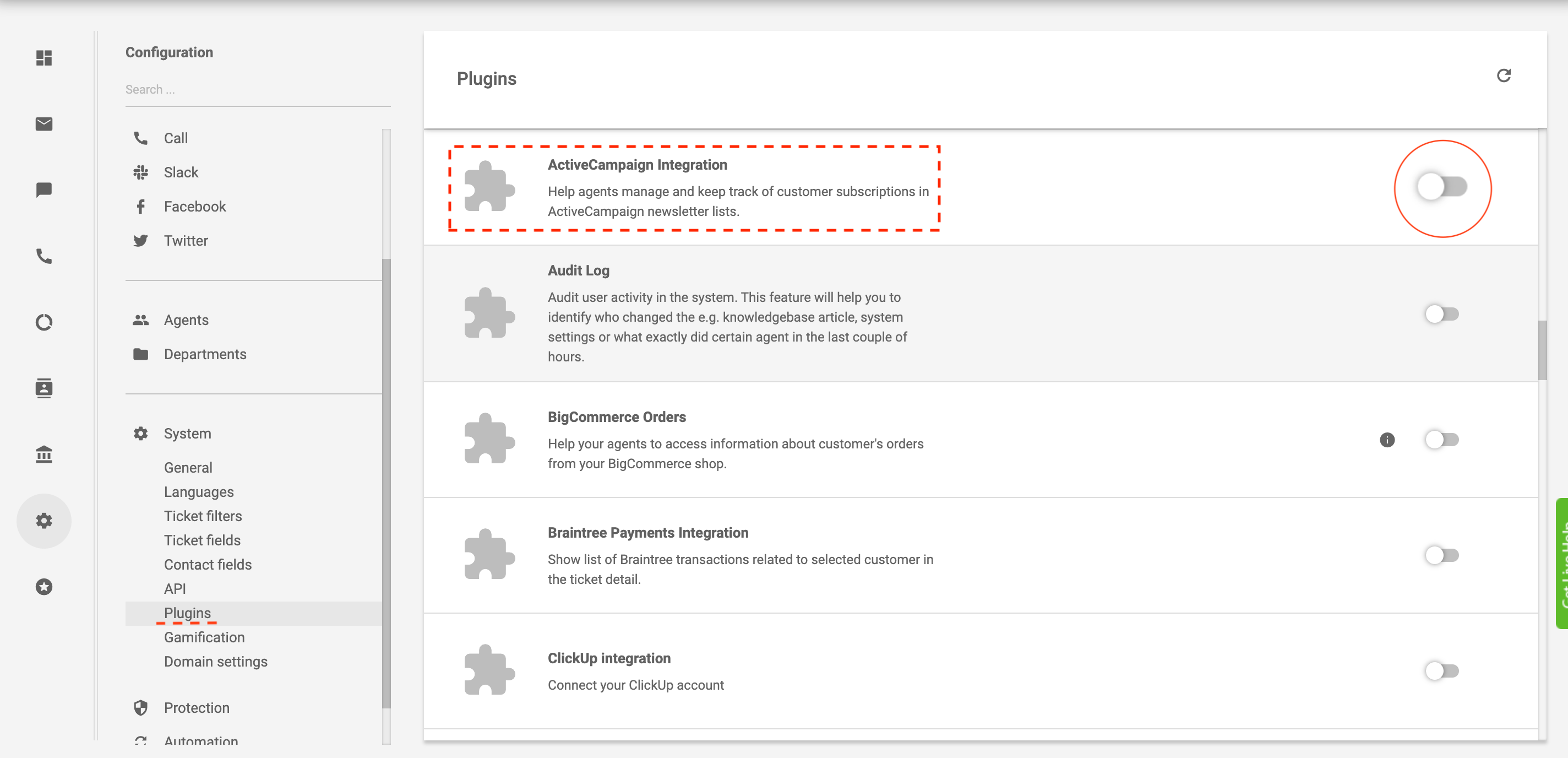The image size is (1568, 758).
Task: Click the star/favorites icon
Action: 44,586
